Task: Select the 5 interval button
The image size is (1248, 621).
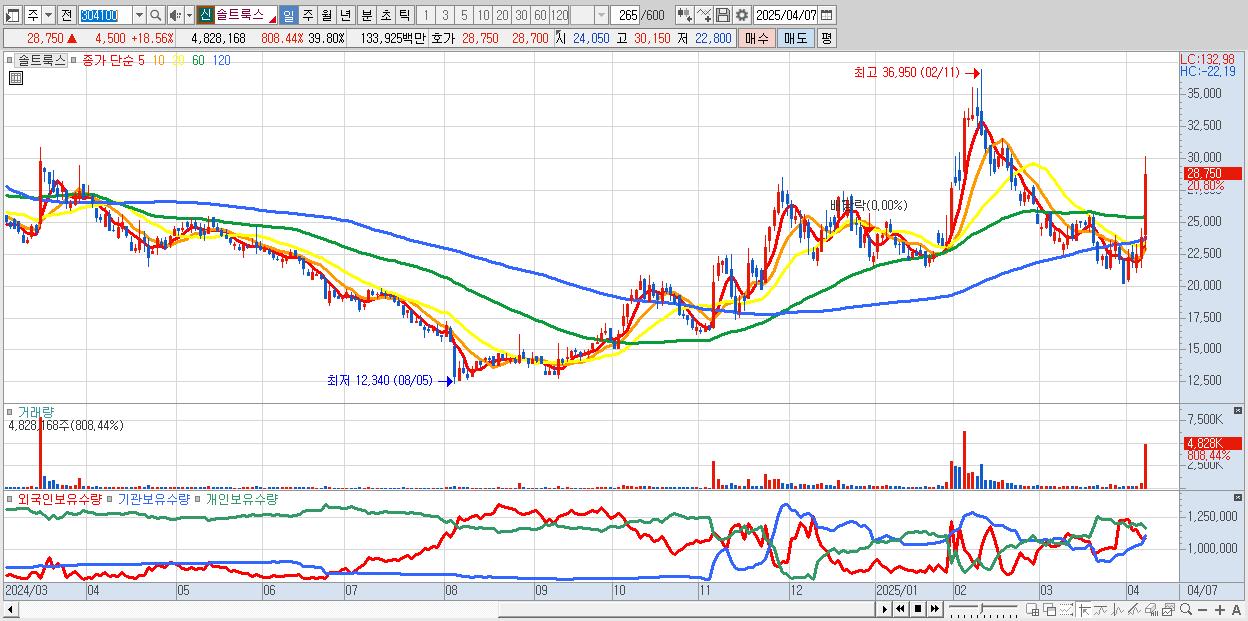Action: click(x=464, y=15)
